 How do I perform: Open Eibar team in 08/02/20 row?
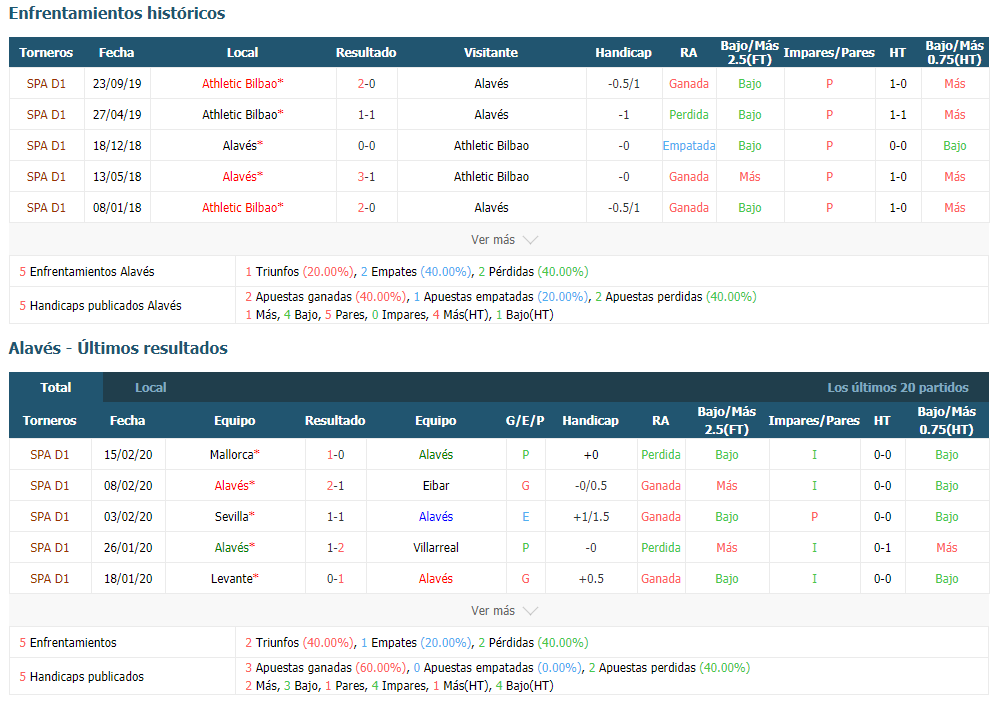tap(436, 485)
